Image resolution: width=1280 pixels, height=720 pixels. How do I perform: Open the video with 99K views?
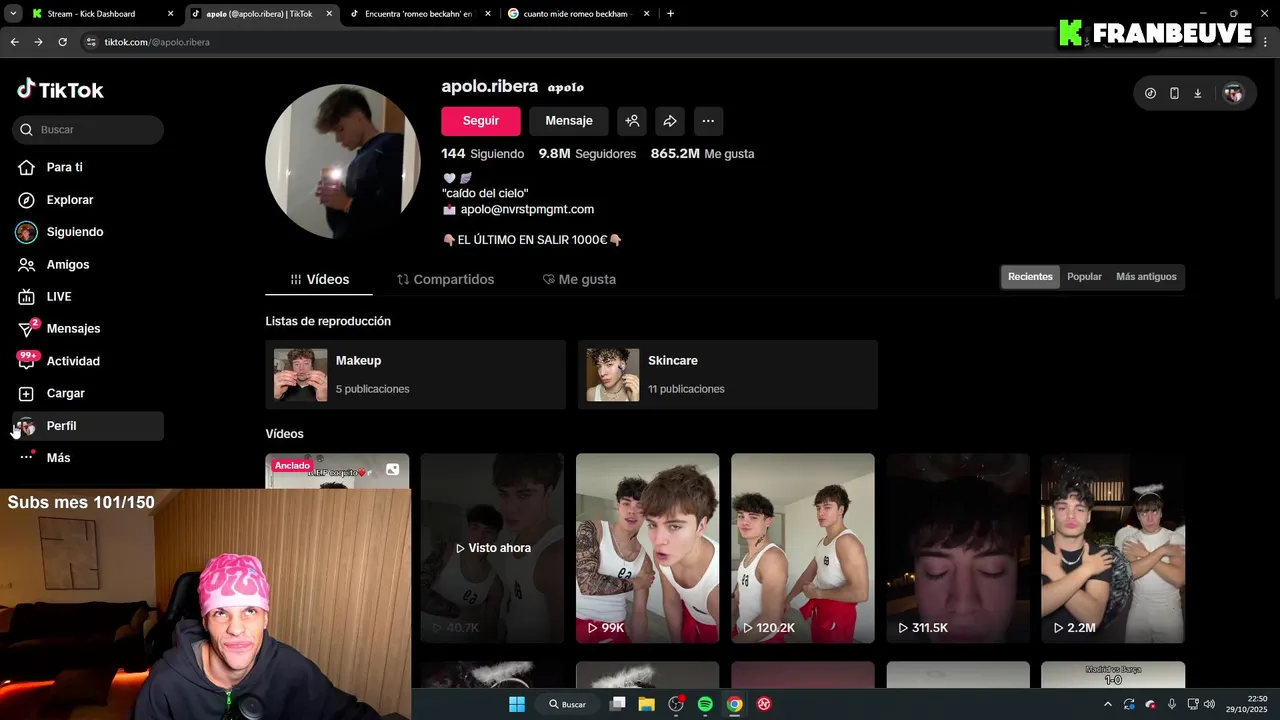pyautogui.click(x=647, y=548)
